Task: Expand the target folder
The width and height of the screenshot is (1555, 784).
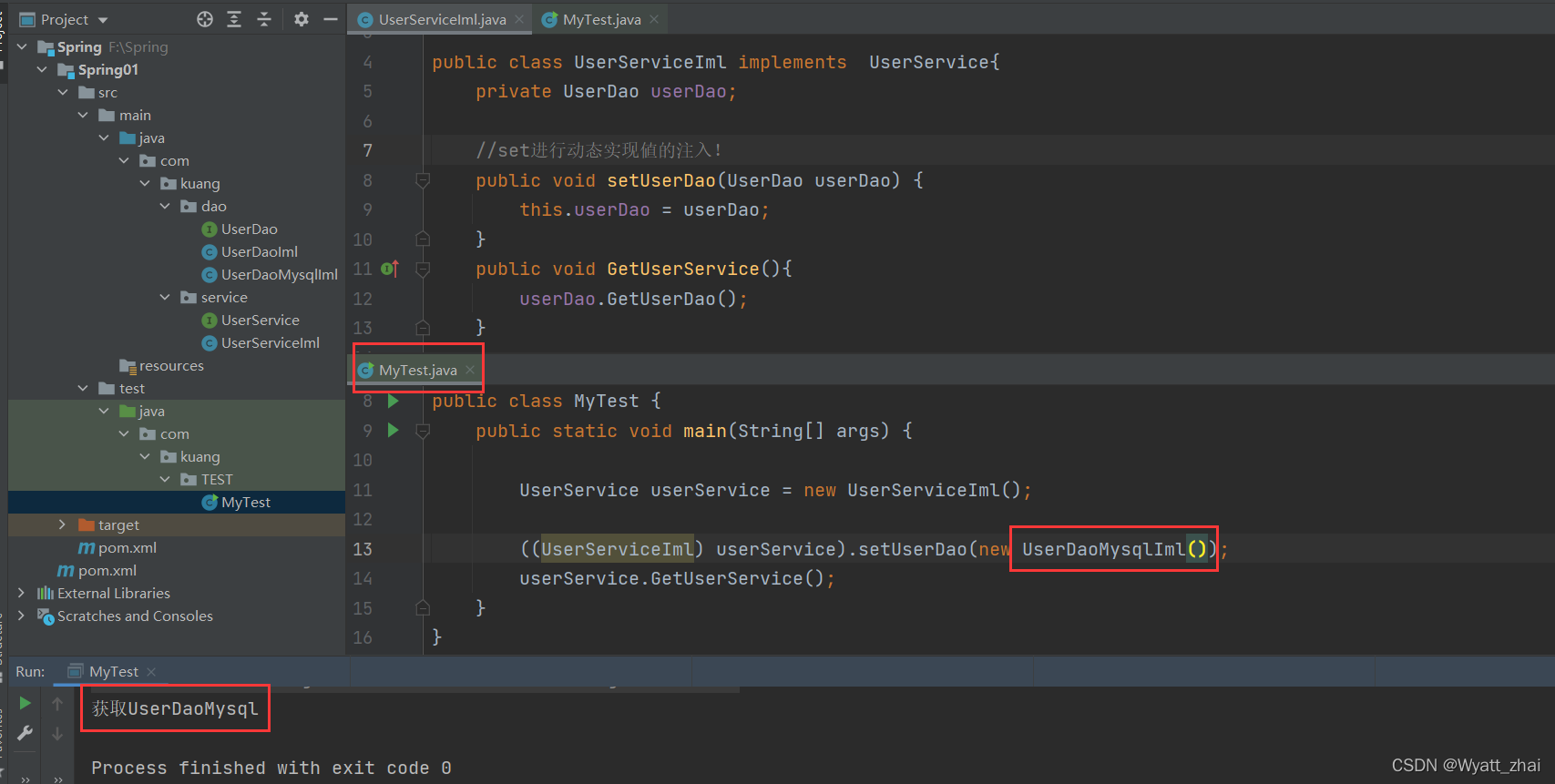Action: [62, 524]
